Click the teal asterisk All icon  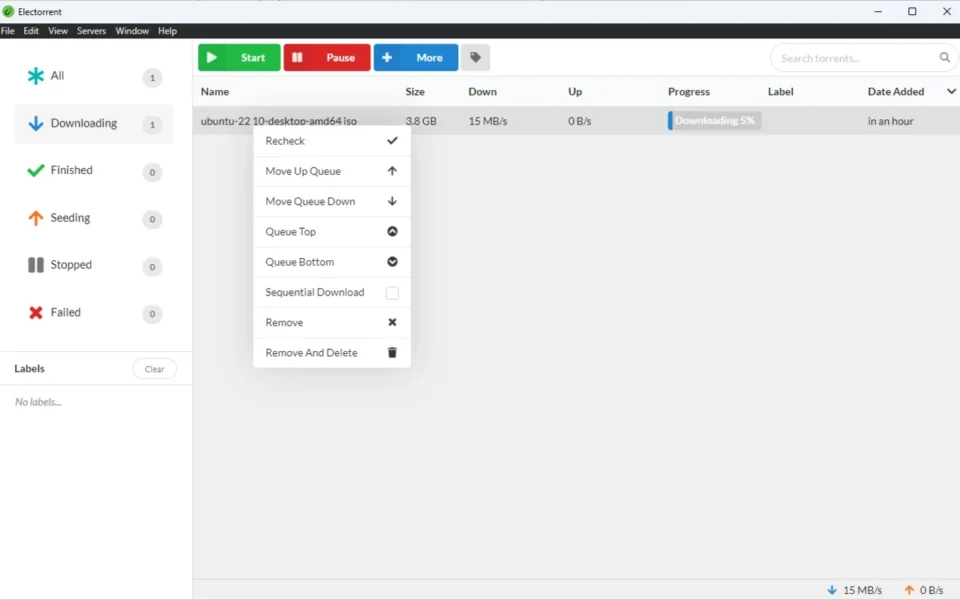(36, 76)
